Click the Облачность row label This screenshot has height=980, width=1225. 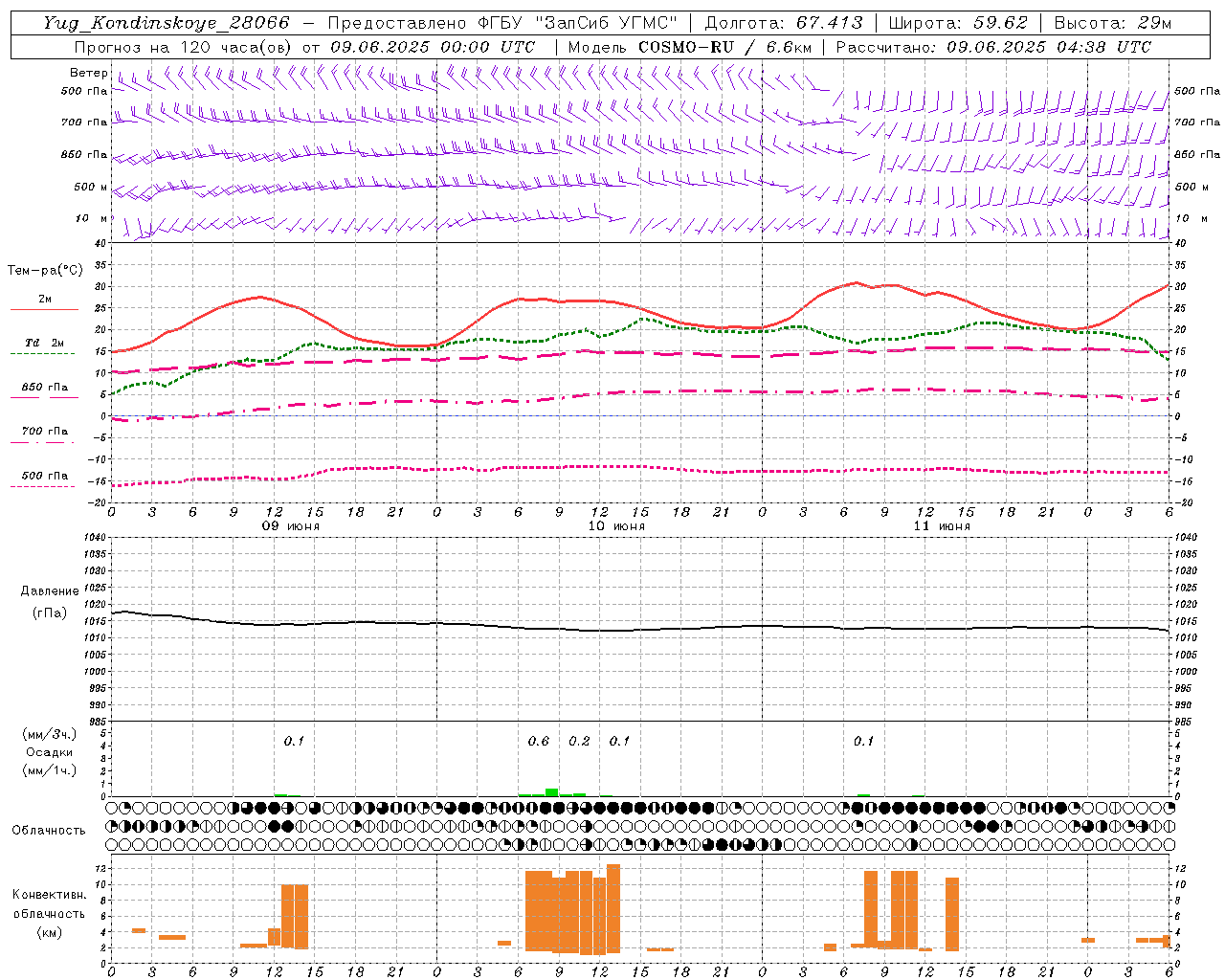coord(49,830)
